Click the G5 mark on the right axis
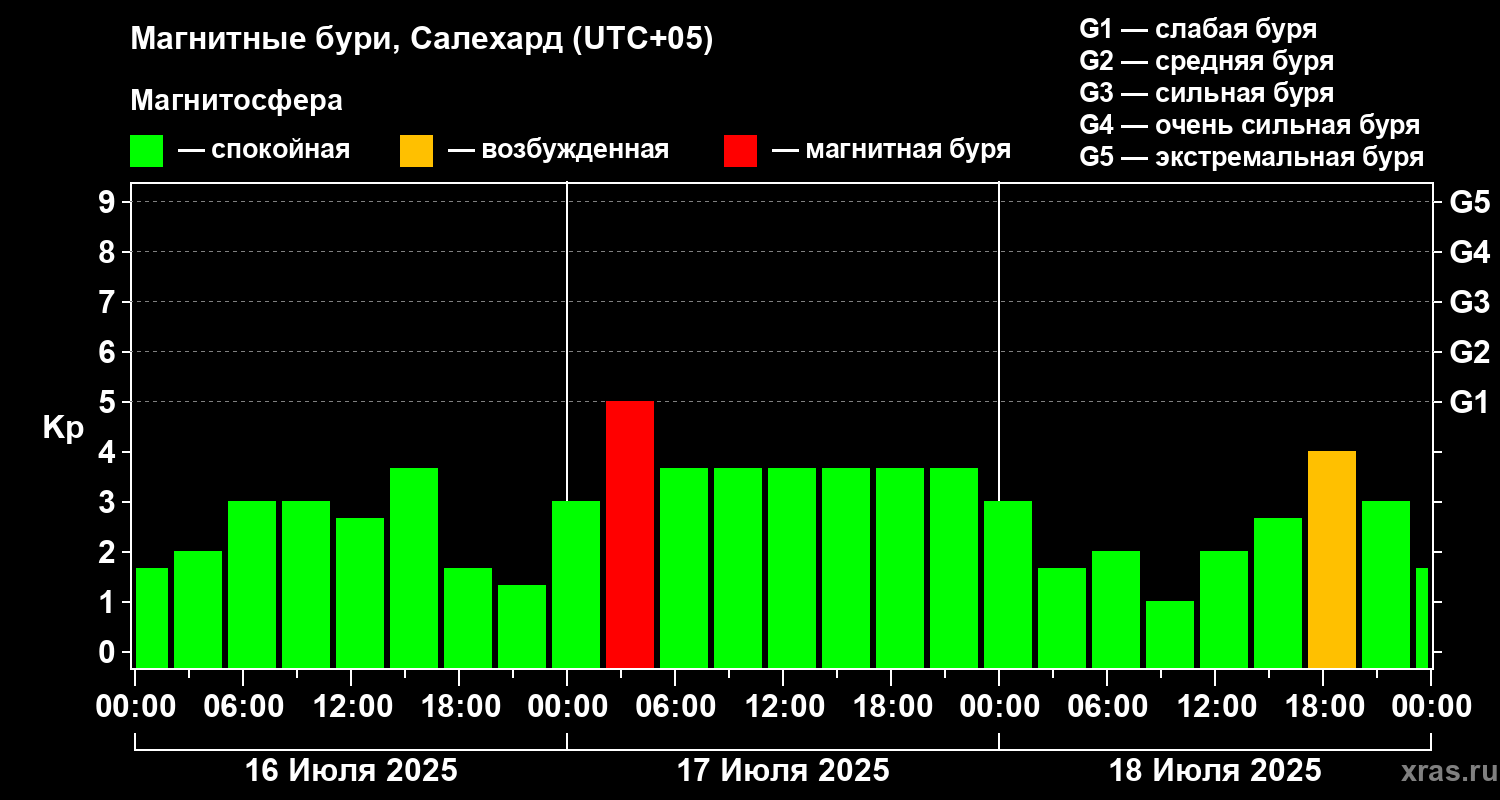The width and height of the screenshot is (1500, 800). [x=1469, y=202]
